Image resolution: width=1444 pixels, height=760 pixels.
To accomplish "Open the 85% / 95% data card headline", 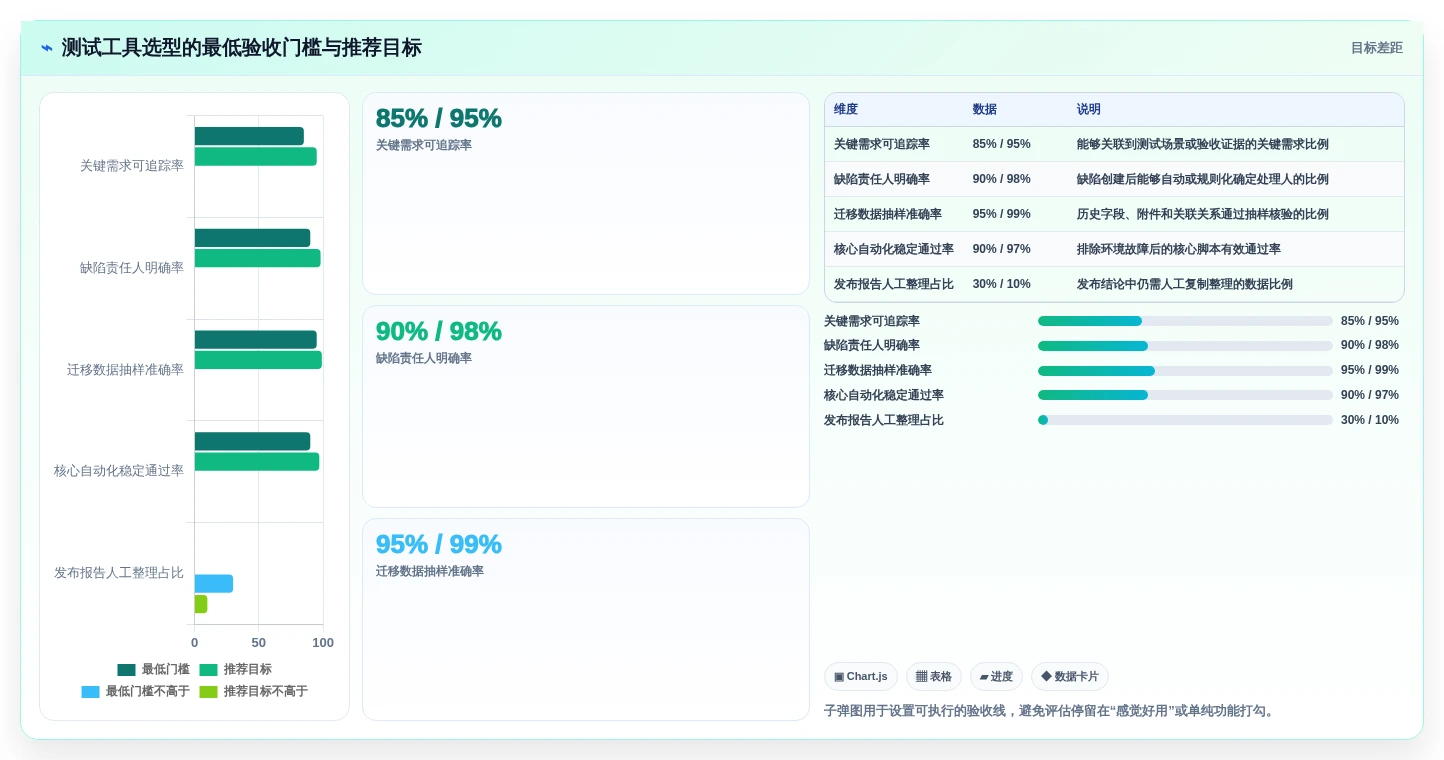I will pos(438,118).
